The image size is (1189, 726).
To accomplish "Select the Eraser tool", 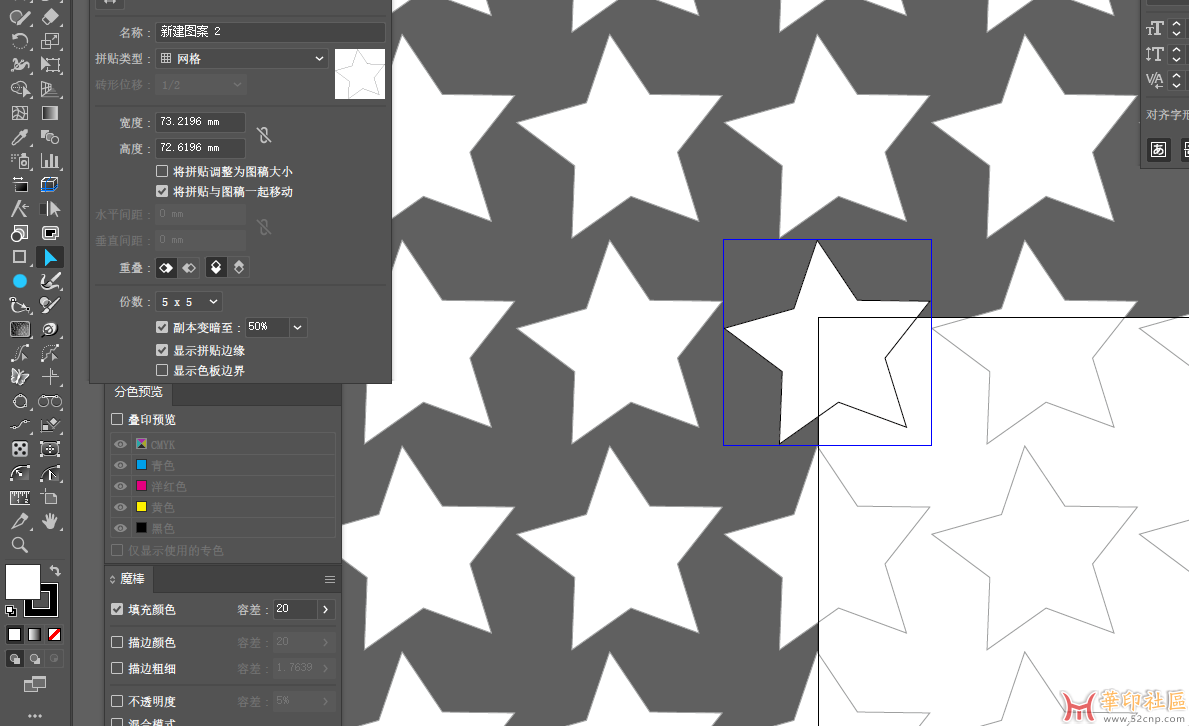I will tap(50, 16).
